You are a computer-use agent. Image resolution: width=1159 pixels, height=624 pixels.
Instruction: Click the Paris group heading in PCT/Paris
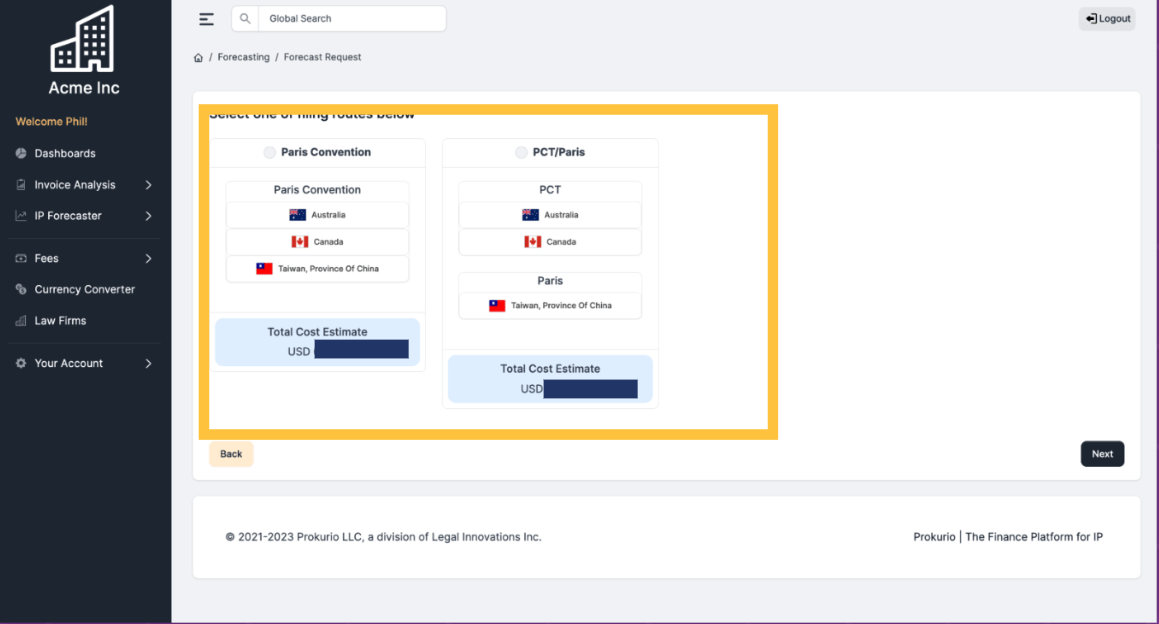550,281
